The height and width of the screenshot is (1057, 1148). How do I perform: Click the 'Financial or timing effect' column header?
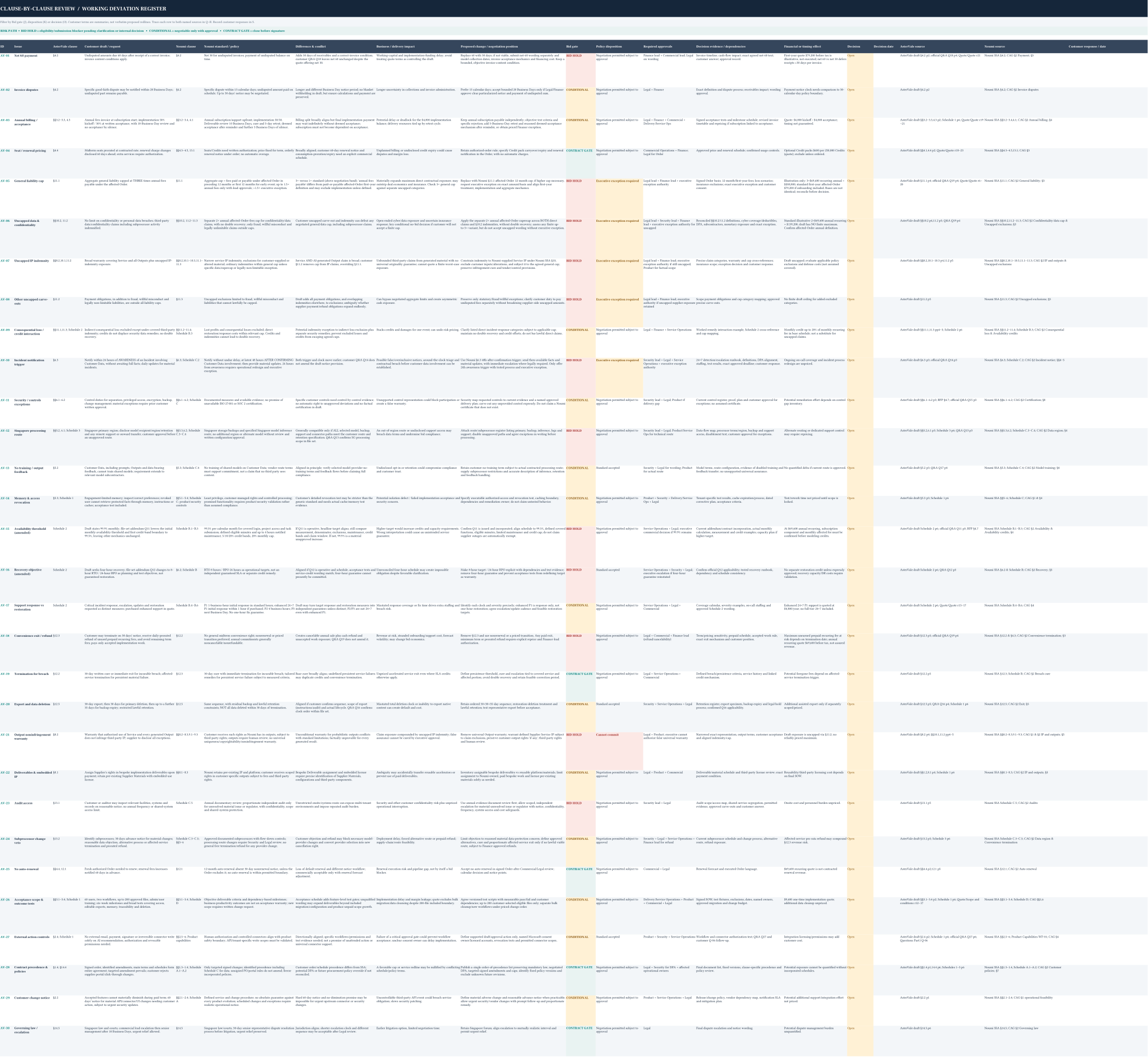coord(814,46)
